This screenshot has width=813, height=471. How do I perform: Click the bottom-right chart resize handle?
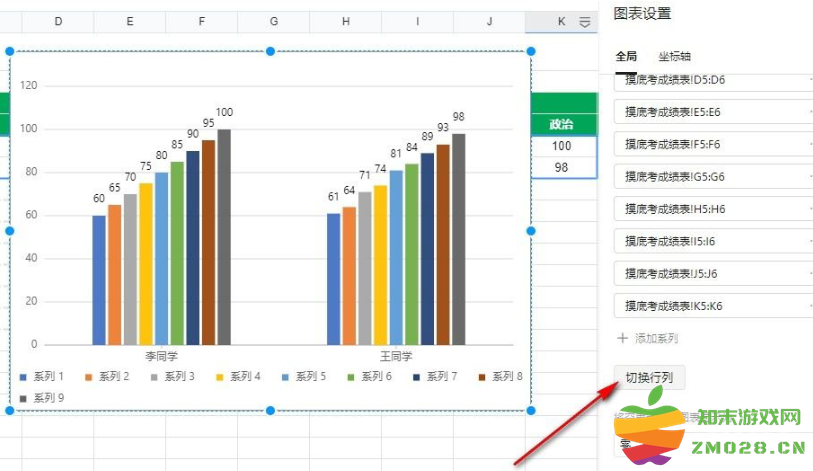click(x=530, y=410)
